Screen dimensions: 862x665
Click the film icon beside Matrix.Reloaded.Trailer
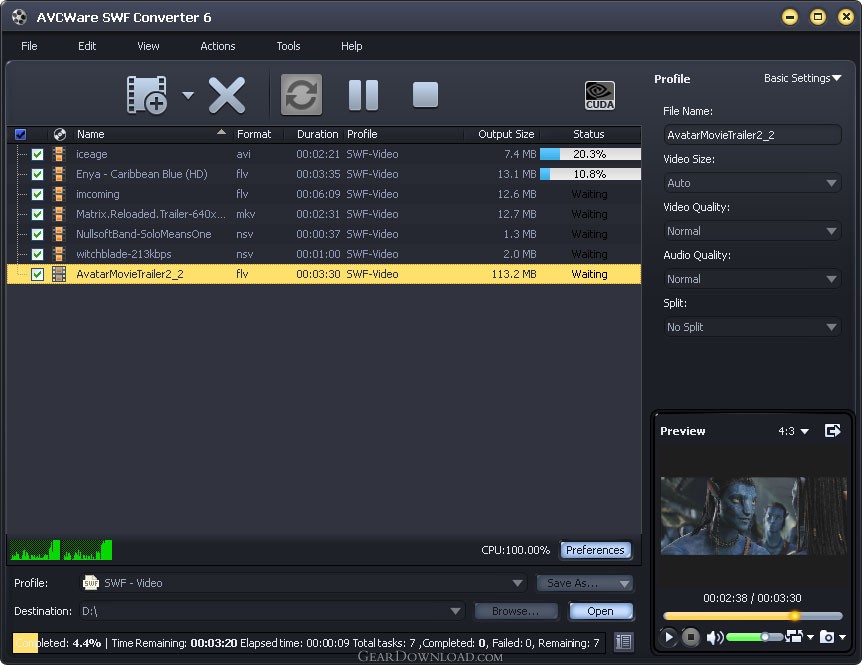click(x=59, y=214)
